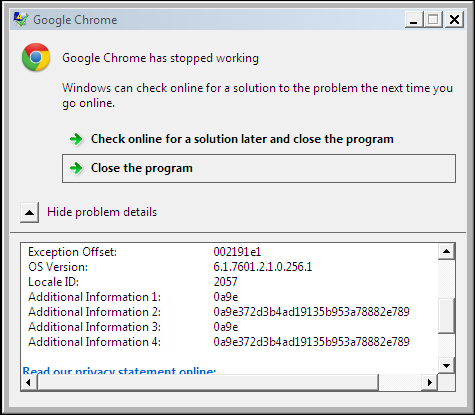Viewport: 475px width, 415px height.
Task: Close the crash dialog with X button
Action: point(454,20)
